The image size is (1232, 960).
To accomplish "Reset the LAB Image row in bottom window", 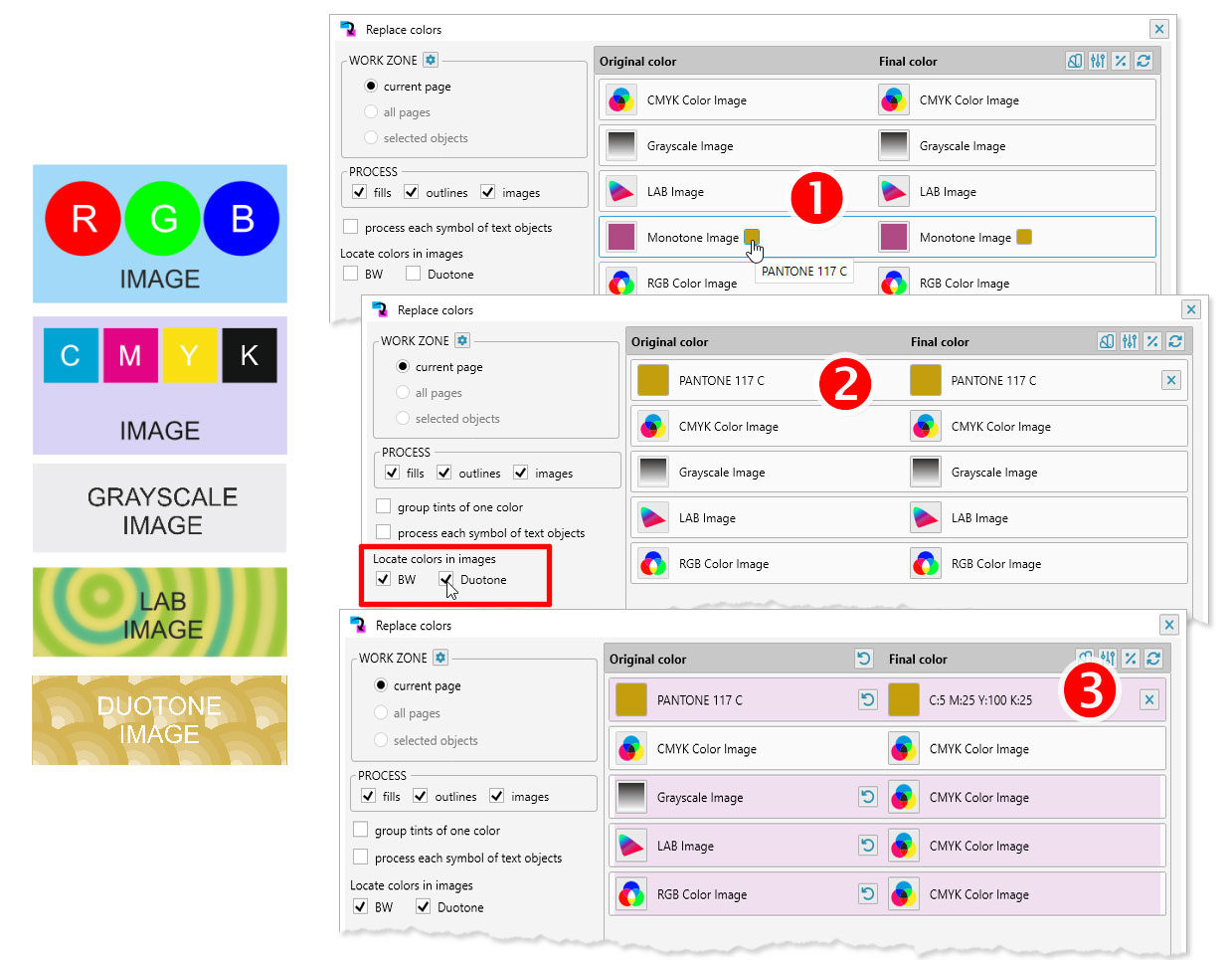I will point(868,846).
